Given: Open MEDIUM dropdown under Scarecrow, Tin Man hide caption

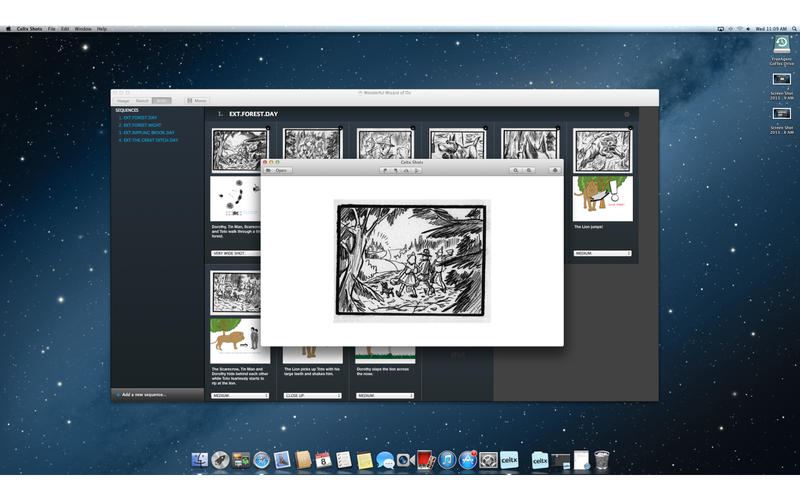Looking at the screenshot, I should click(240, 395).
